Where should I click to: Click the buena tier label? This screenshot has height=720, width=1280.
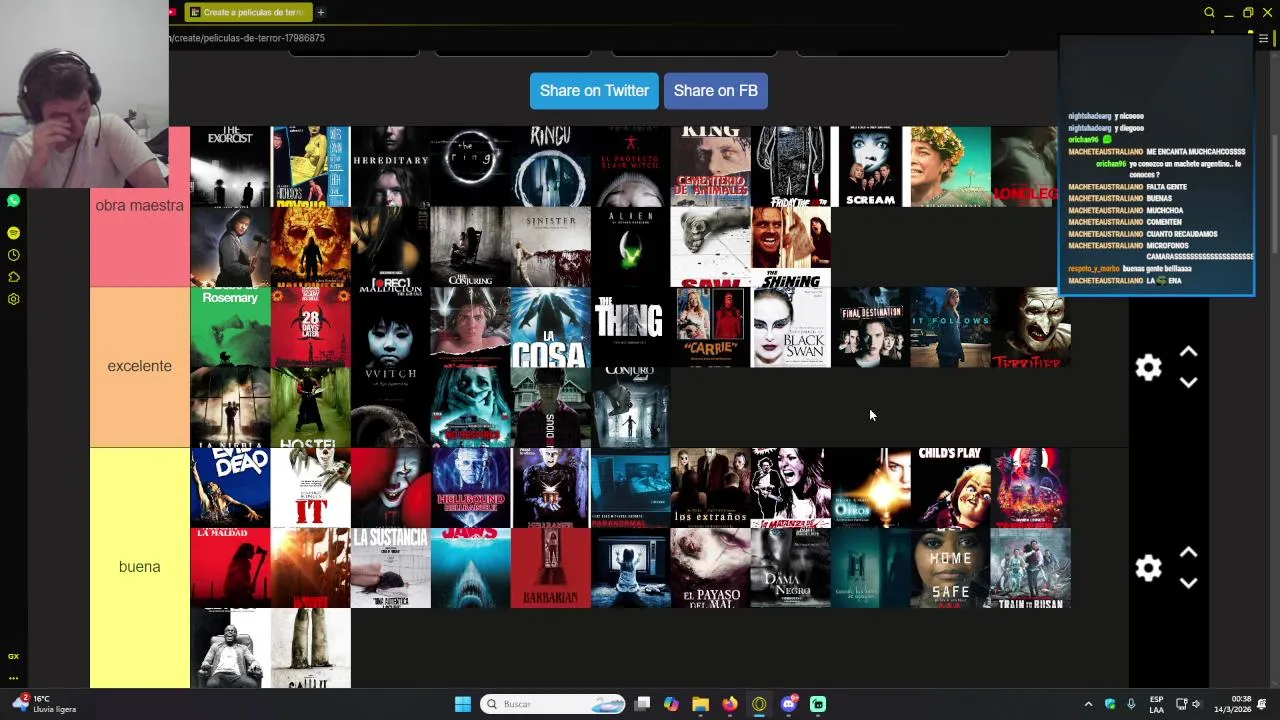tap(140, 567)
